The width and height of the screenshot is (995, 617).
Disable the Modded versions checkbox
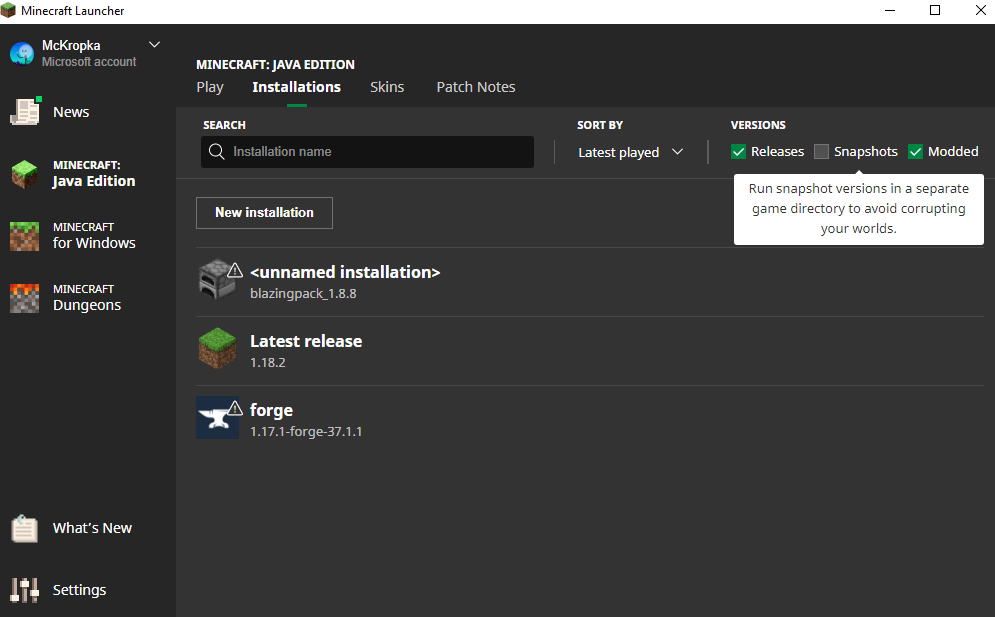[x=915, y=152]
